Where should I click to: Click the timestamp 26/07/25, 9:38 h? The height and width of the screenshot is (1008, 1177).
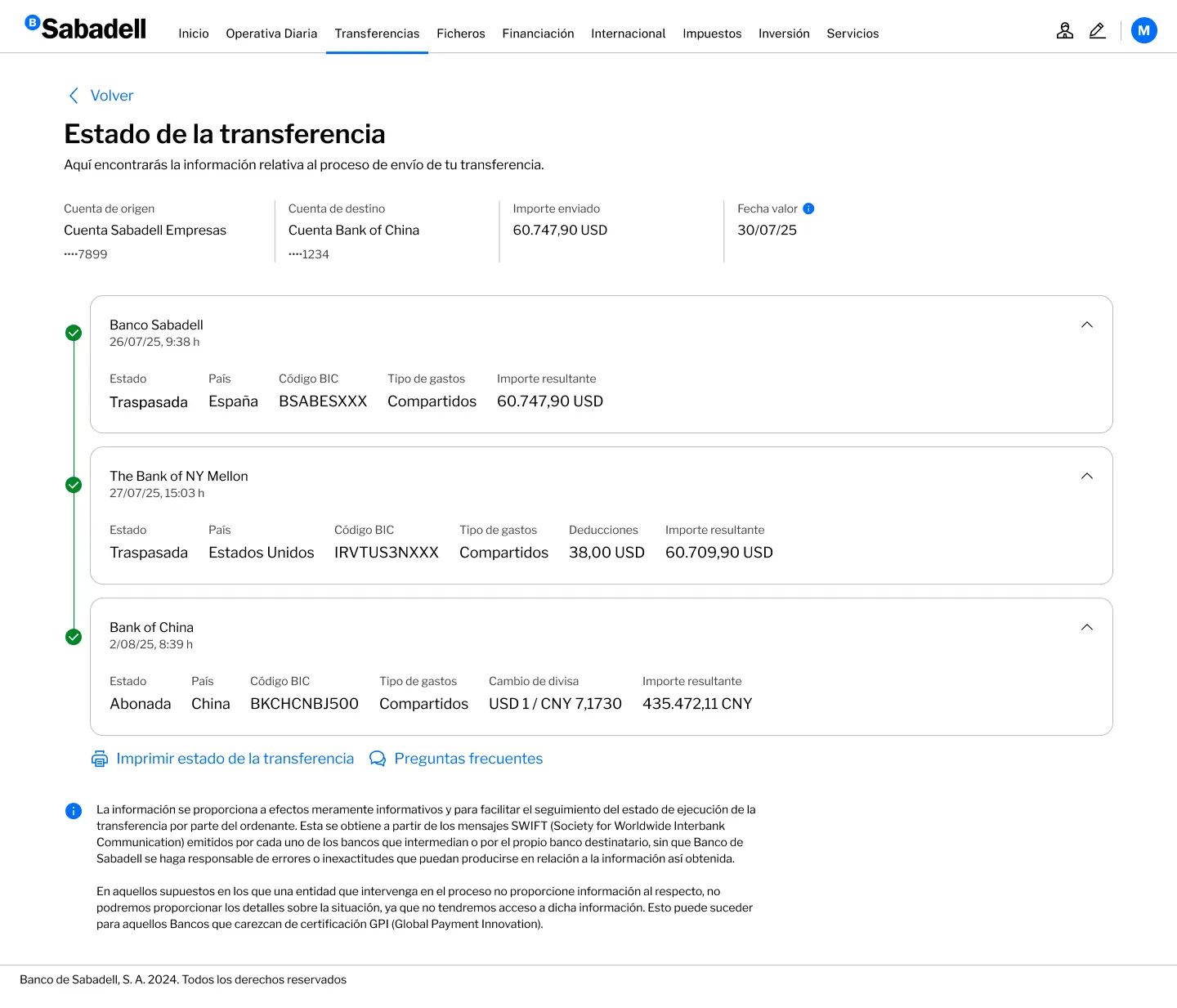point(154,342)
